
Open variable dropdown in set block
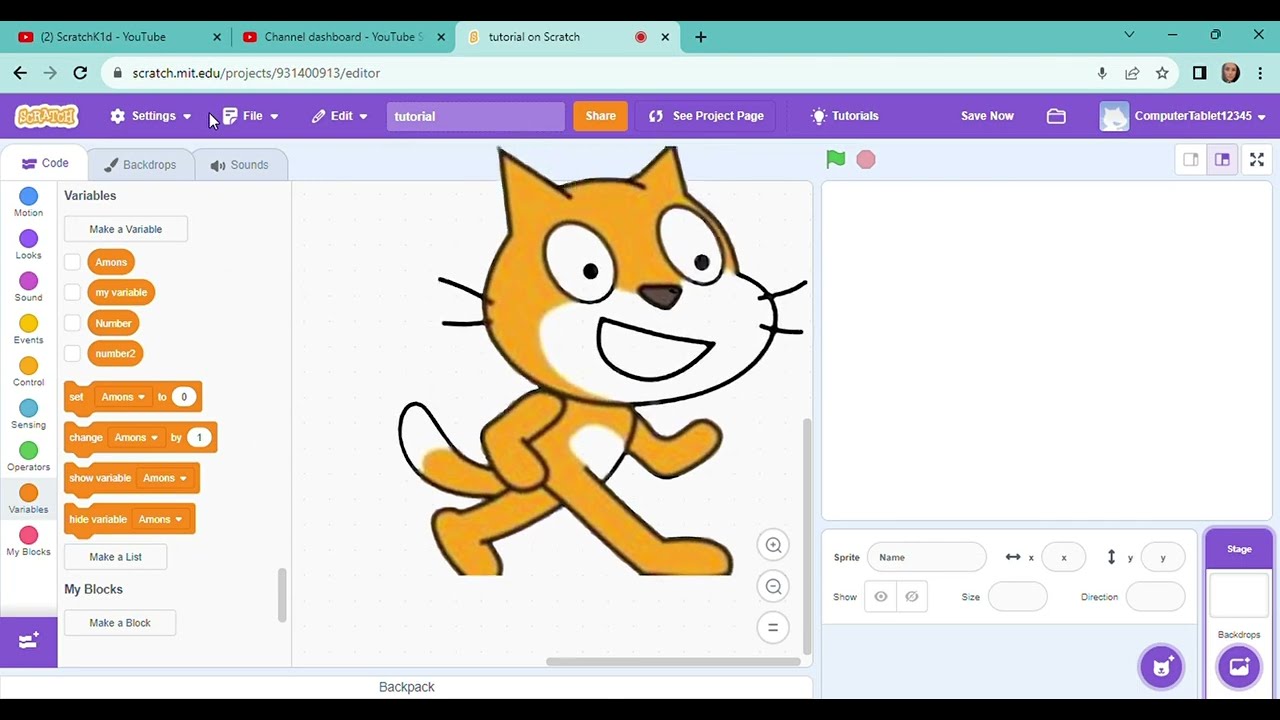123,397
